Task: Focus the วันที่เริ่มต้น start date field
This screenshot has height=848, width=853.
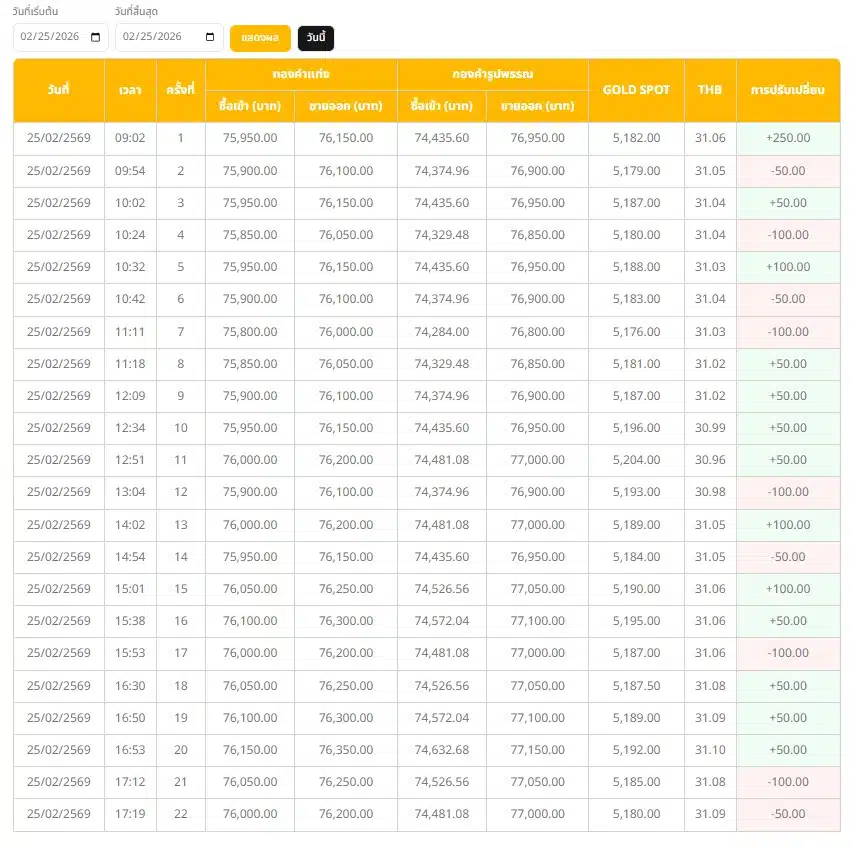Action: pyautogui.click(x=52, y=37)
